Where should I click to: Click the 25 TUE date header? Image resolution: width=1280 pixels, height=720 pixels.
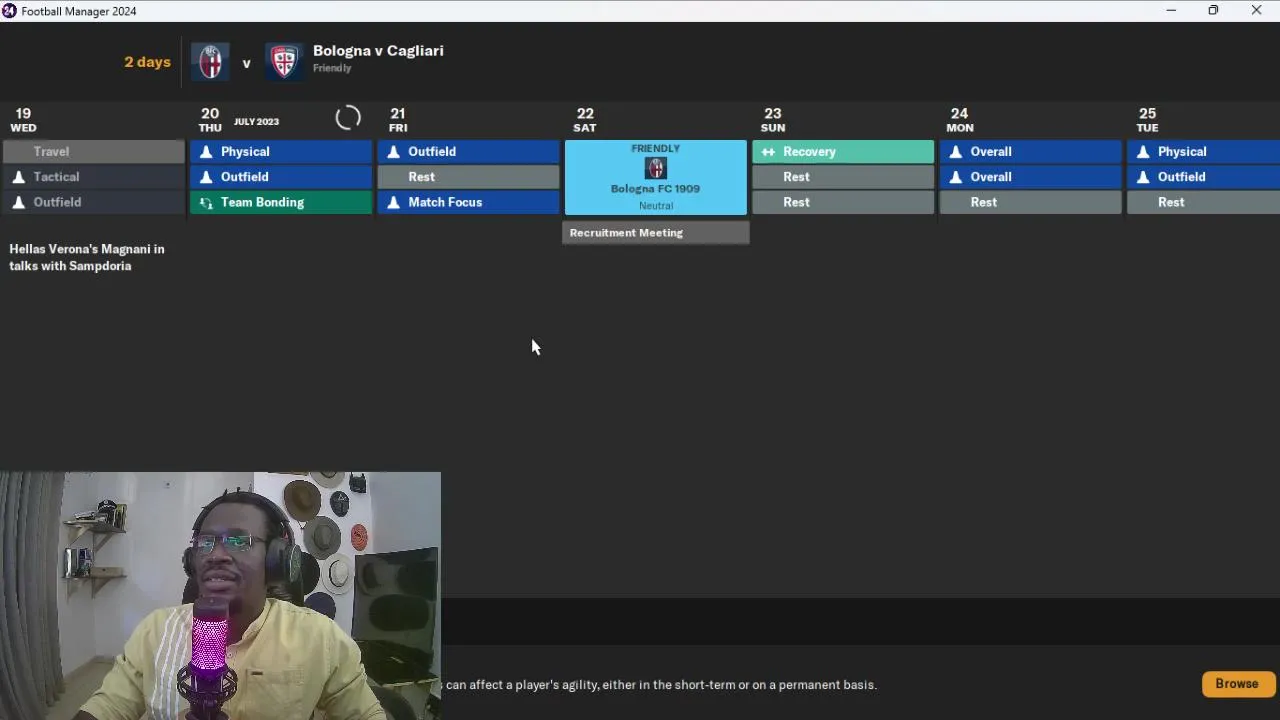(1147, 120)
